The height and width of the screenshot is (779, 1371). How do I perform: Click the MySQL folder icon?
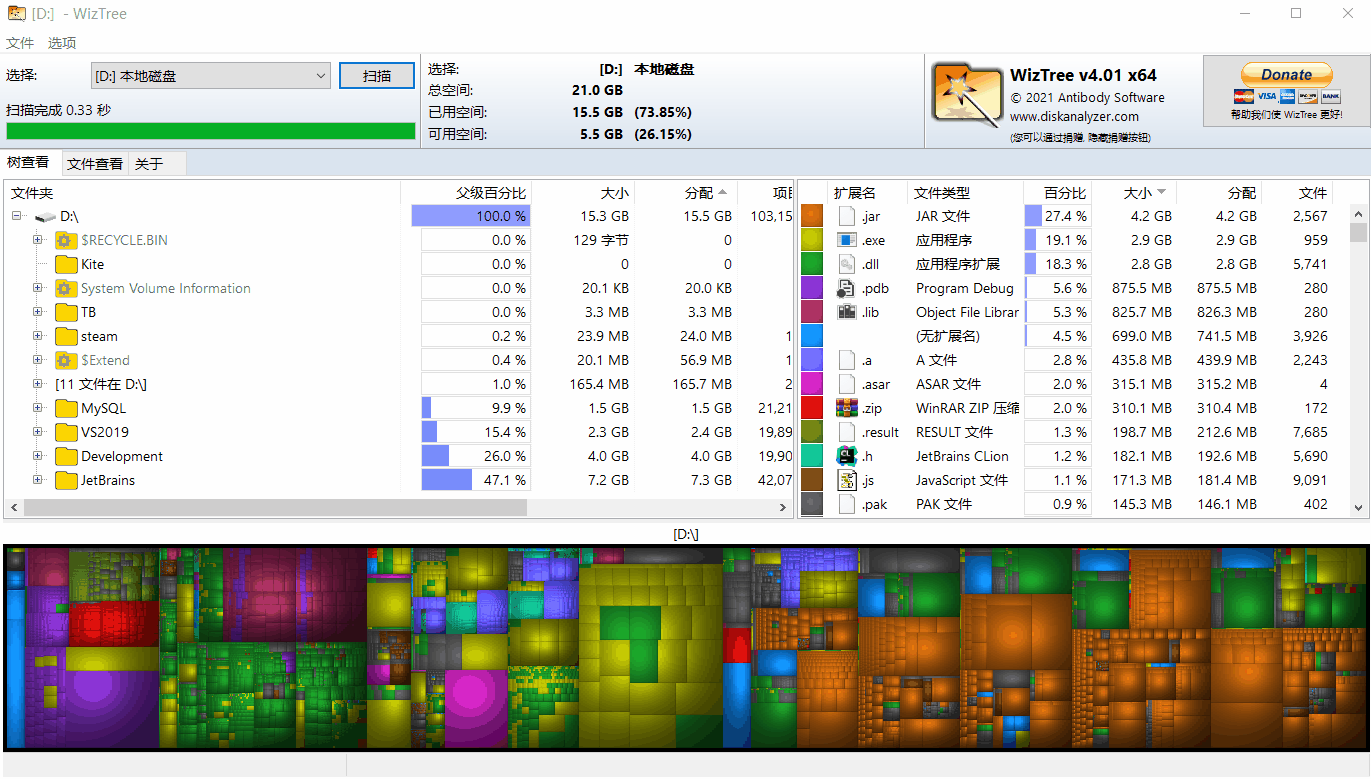click(x=66, y=408)
